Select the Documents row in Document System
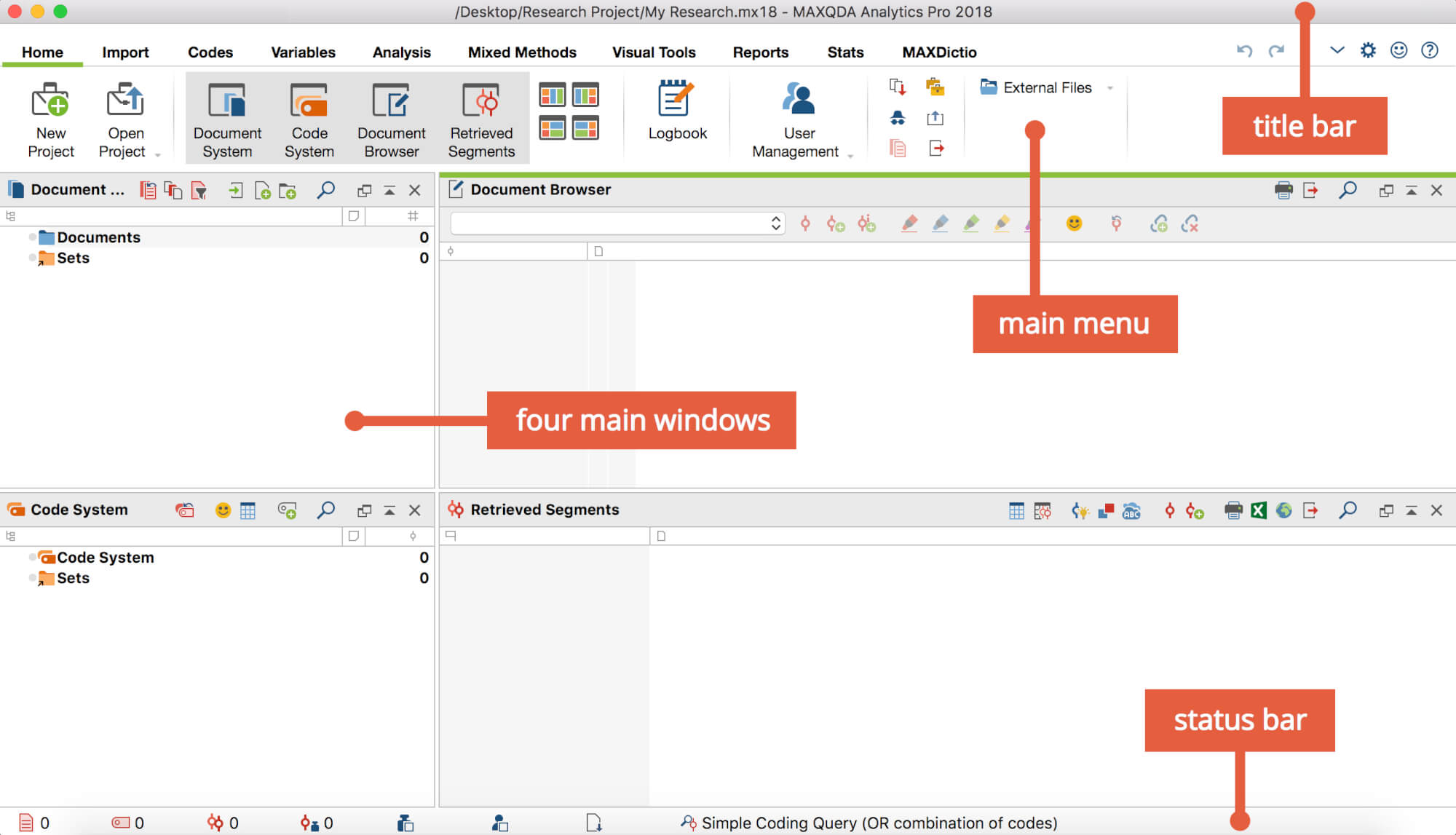The width and height of the screenshot is (1456, 835). [x=217, y=237]
